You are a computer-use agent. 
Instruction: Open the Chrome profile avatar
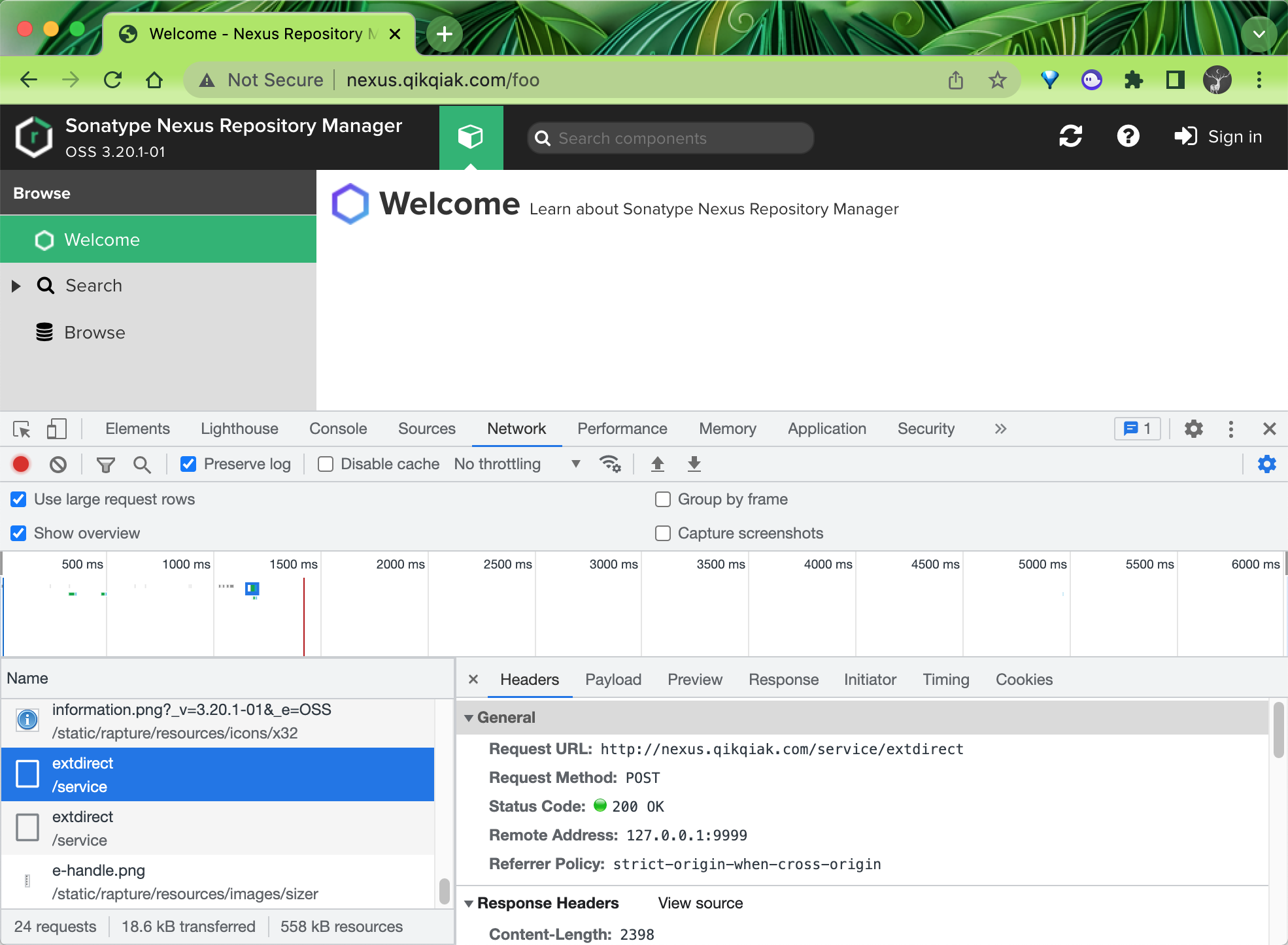coord(1217,80)
